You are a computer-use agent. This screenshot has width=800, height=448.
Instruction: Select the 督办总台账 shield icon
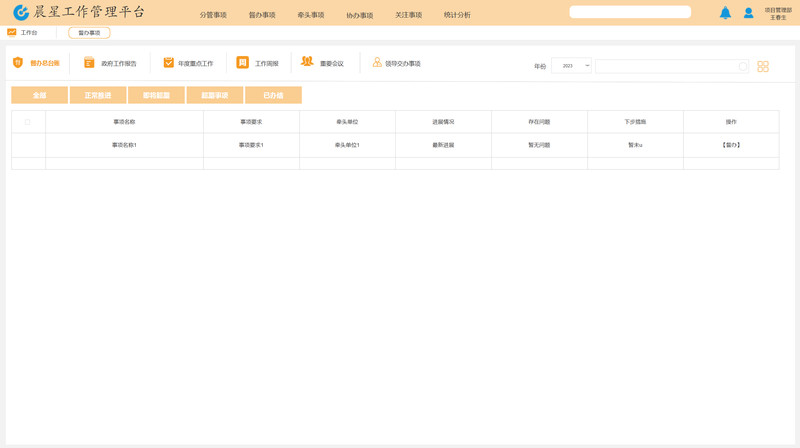coord(18,62)
